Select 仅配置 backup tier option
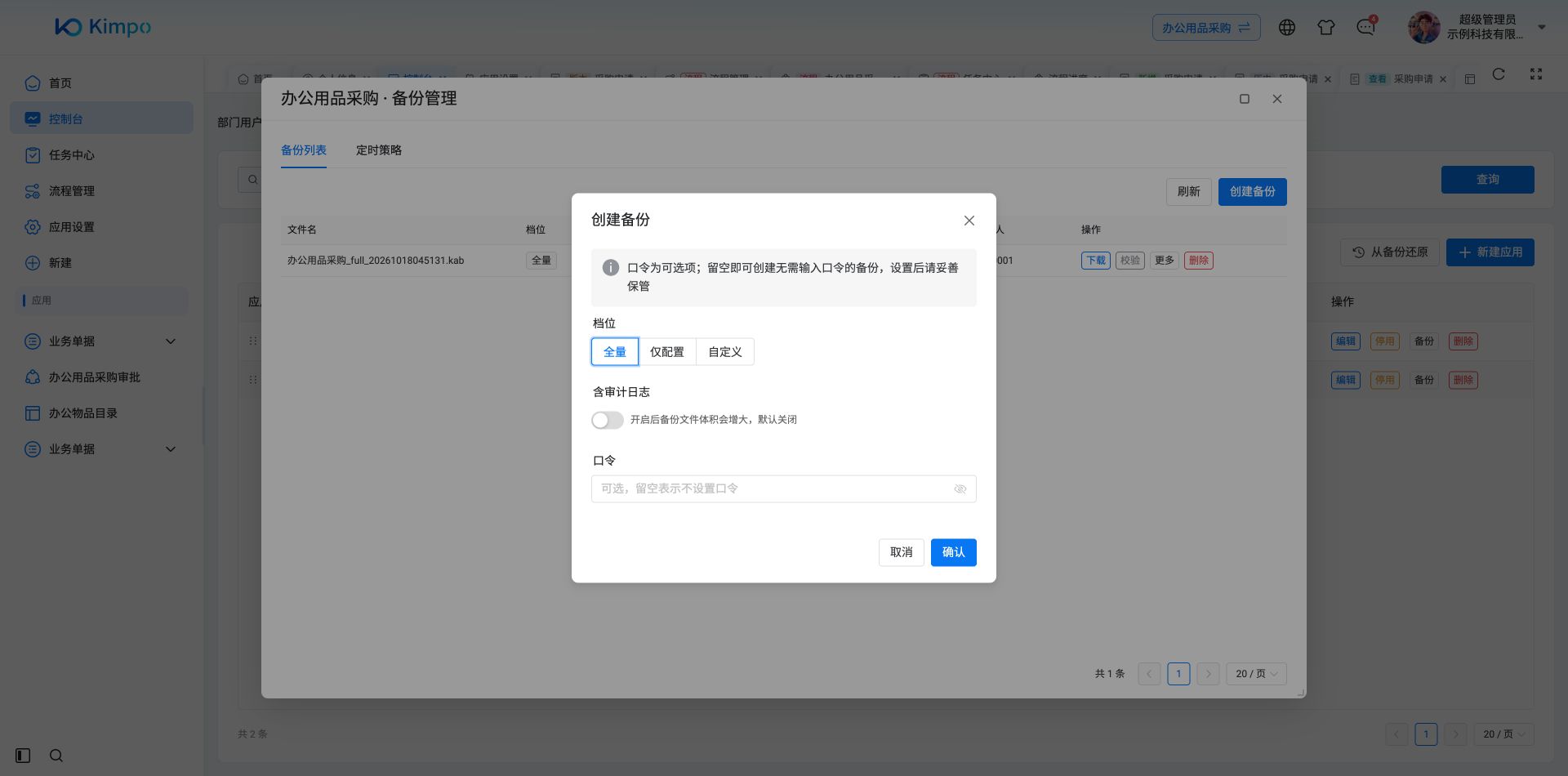 667,352
